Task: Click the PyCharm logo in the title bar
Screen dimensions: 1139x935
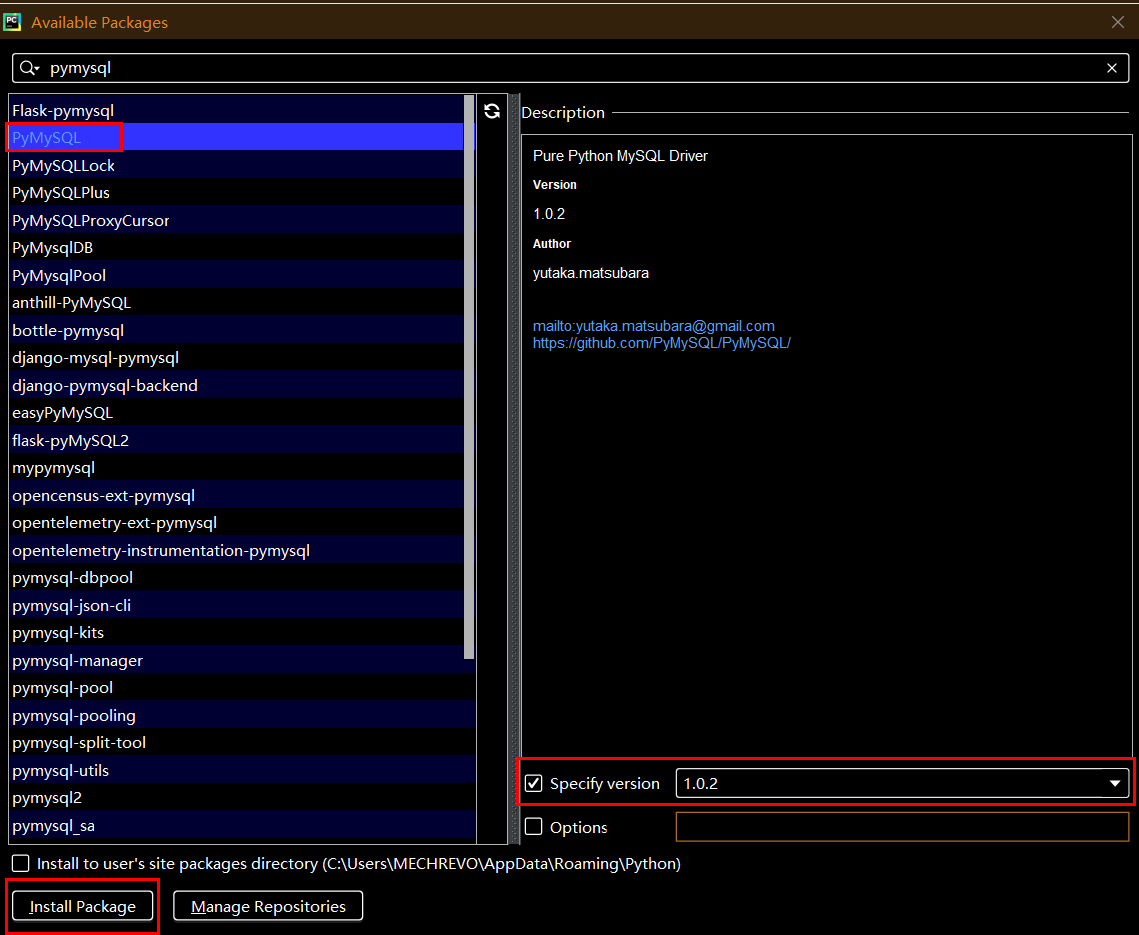Action: click(x=12, y=22)
